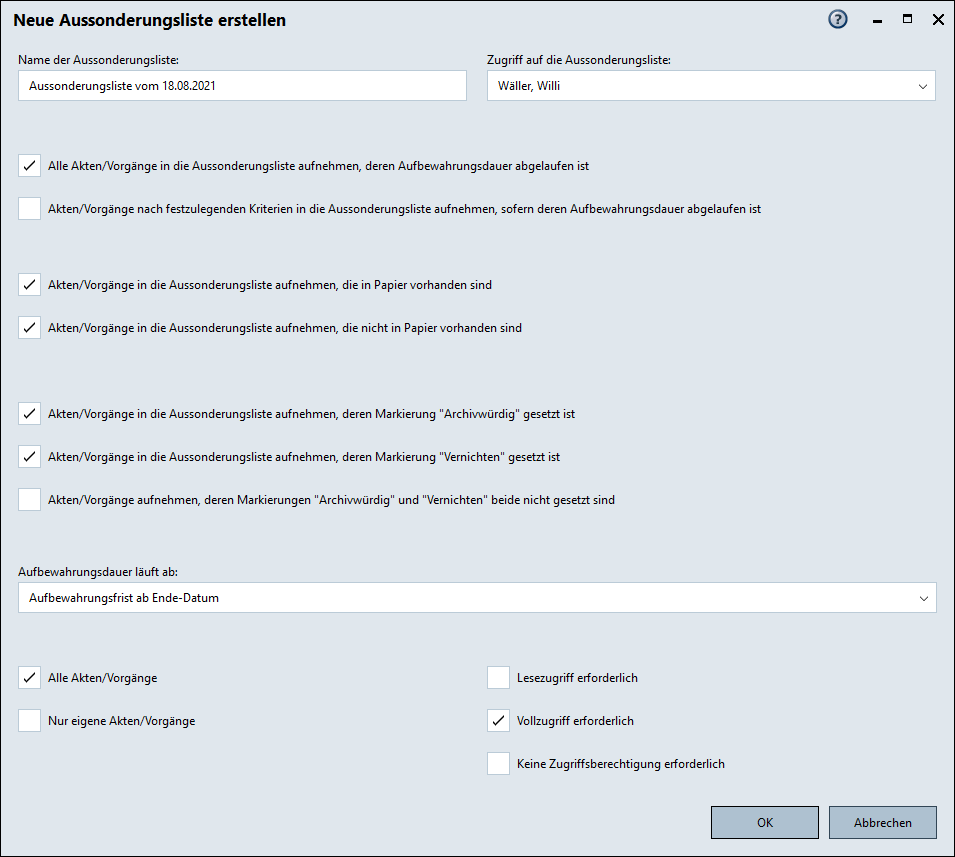Select Nur eigene Akten/Vorgänge checkbox
This screenshot has width=955, height=857.
click(30, 721)
